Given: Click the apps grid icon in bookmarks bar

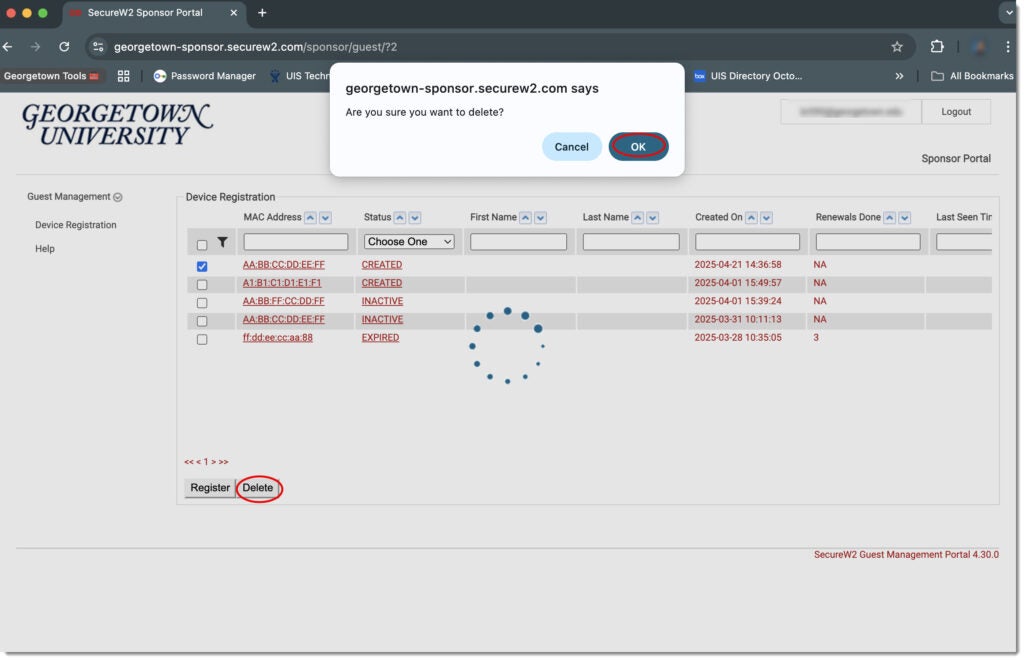Looking at the screenshot, I should click(124, 76).
